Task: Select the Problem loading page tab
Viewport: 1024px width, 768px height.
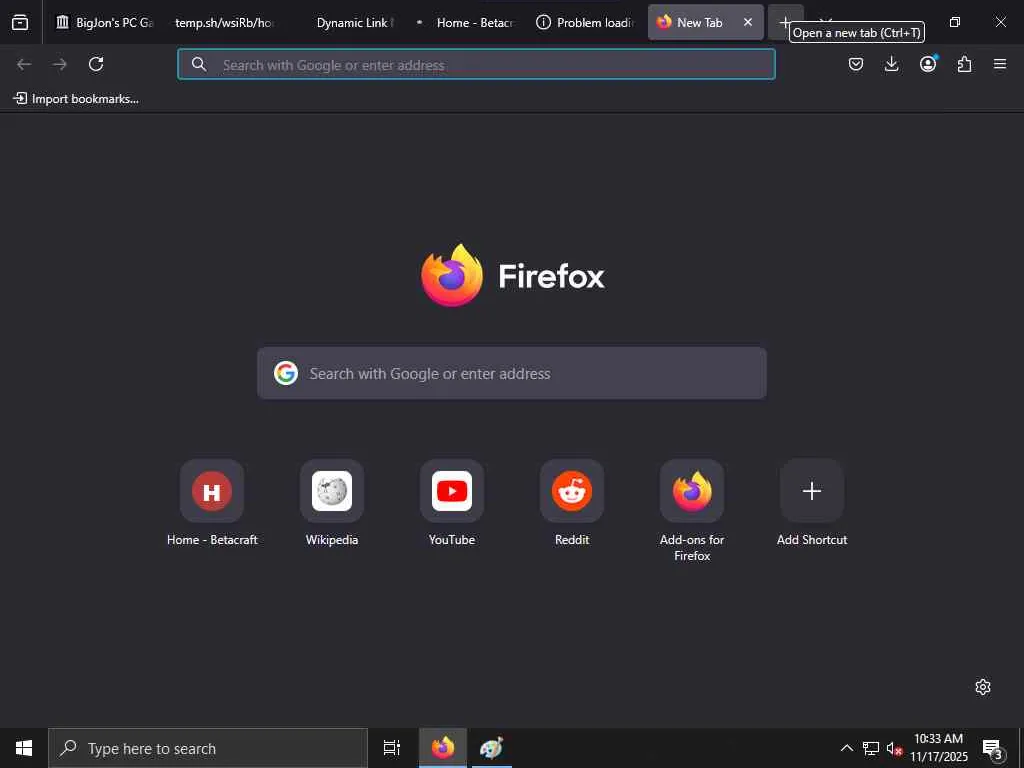Action: (x=584, y=22)
